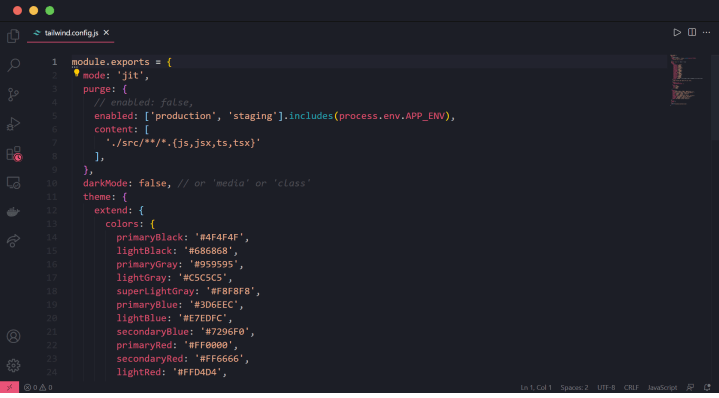Open the Remote Explorer icon

[x=13, y=183]
